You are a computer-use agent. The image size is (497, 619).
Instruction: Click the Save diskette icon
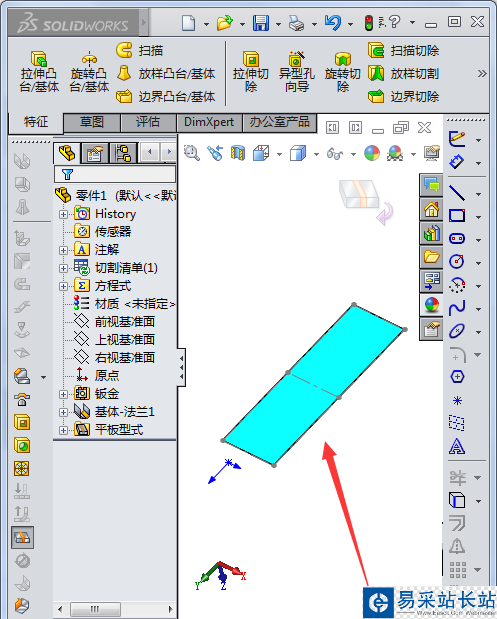(261, 23)
